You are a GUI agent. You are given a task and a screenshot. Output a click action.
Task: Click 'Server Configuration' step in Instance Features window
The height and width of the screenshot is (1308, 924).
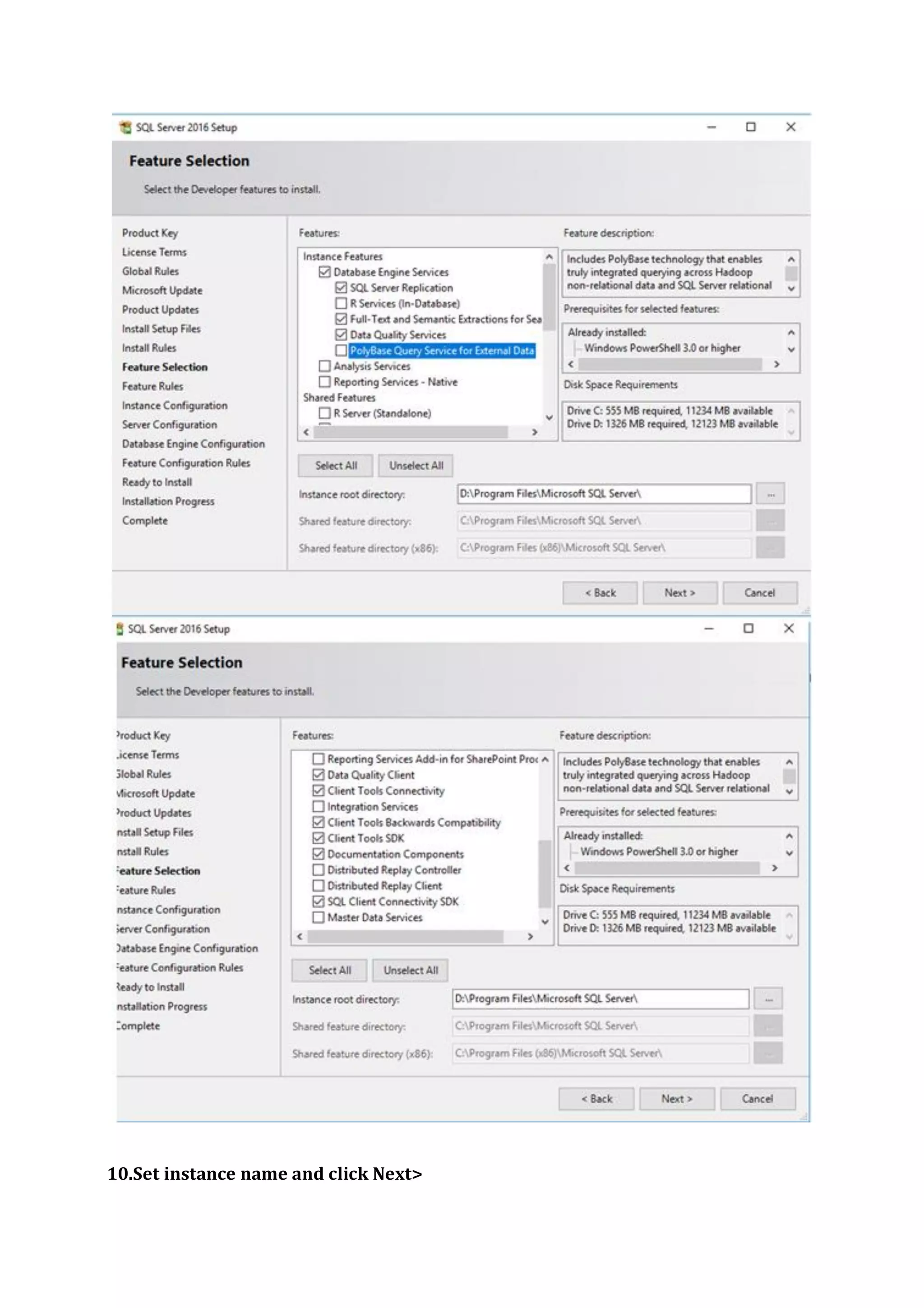169,424
